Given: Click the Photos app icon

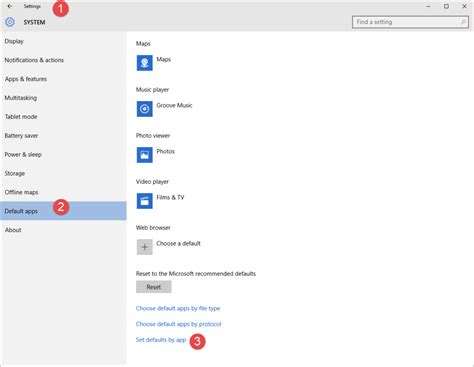Looking at the screenshot, I should pyautogui.click(x=145, y=155).
